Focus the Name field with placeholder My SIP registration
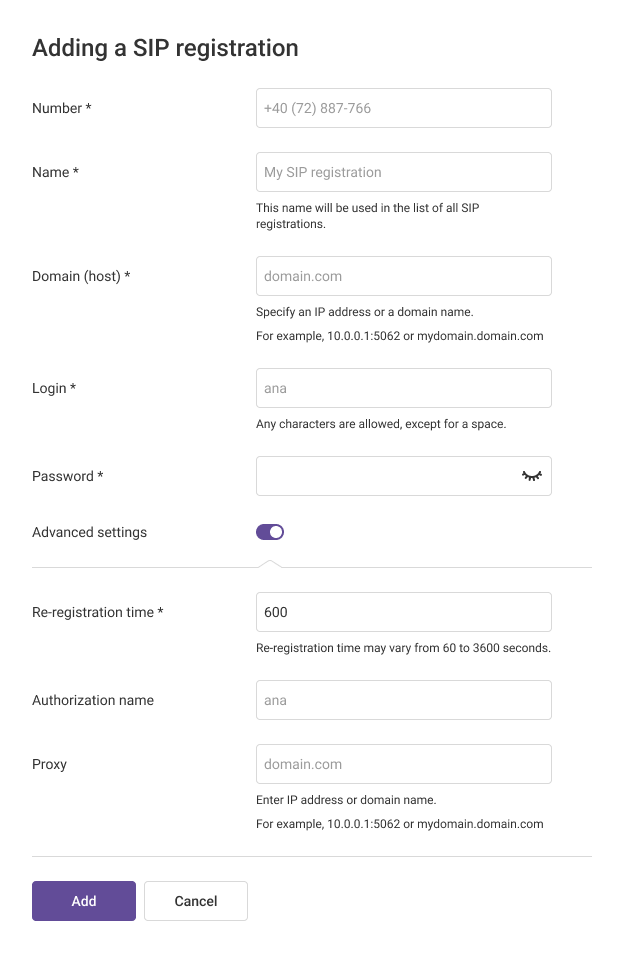Screen dimensions: 624x969 pos(403,172)
